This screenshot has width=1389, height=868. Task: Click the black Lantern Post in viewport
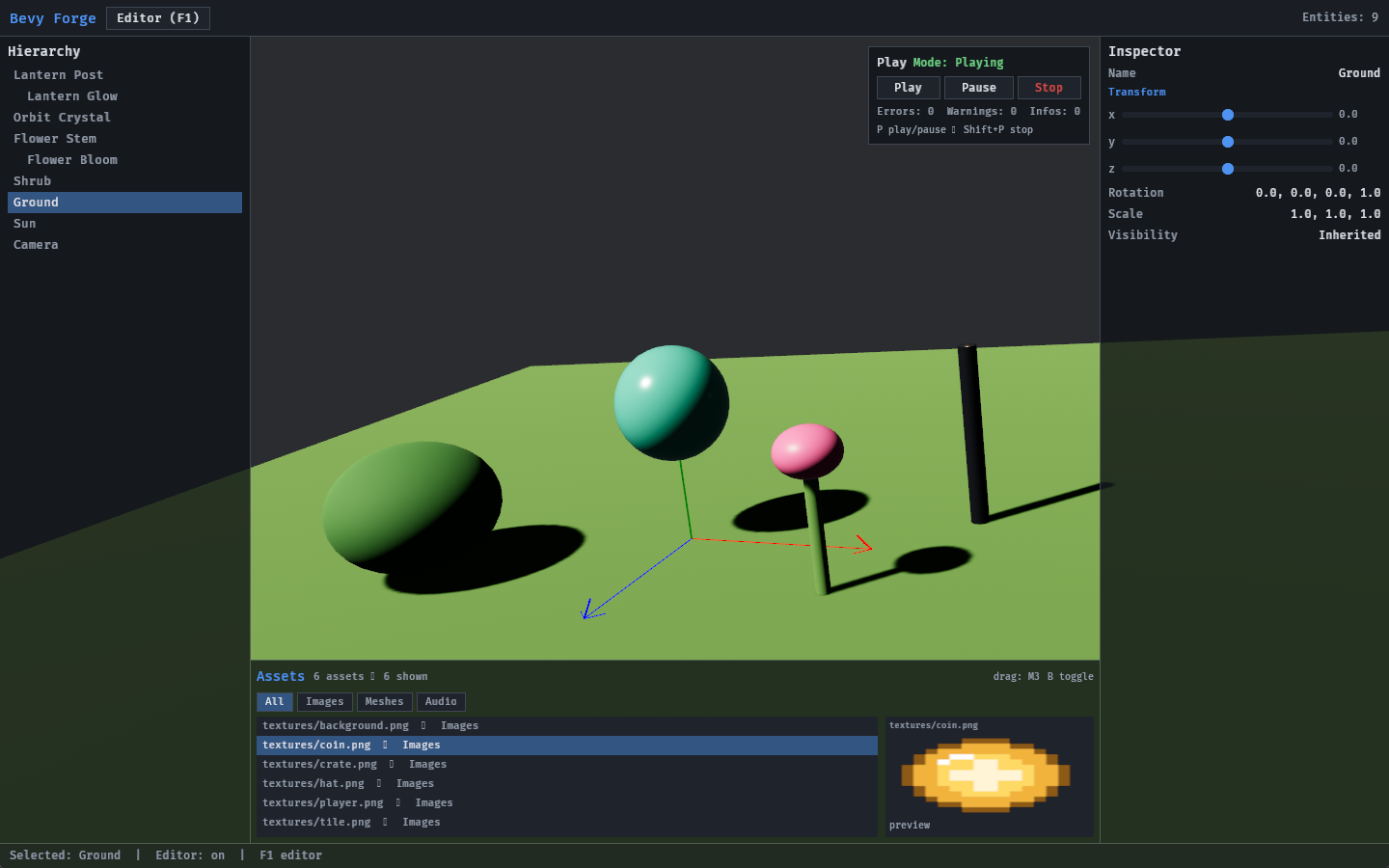[973, 434]
